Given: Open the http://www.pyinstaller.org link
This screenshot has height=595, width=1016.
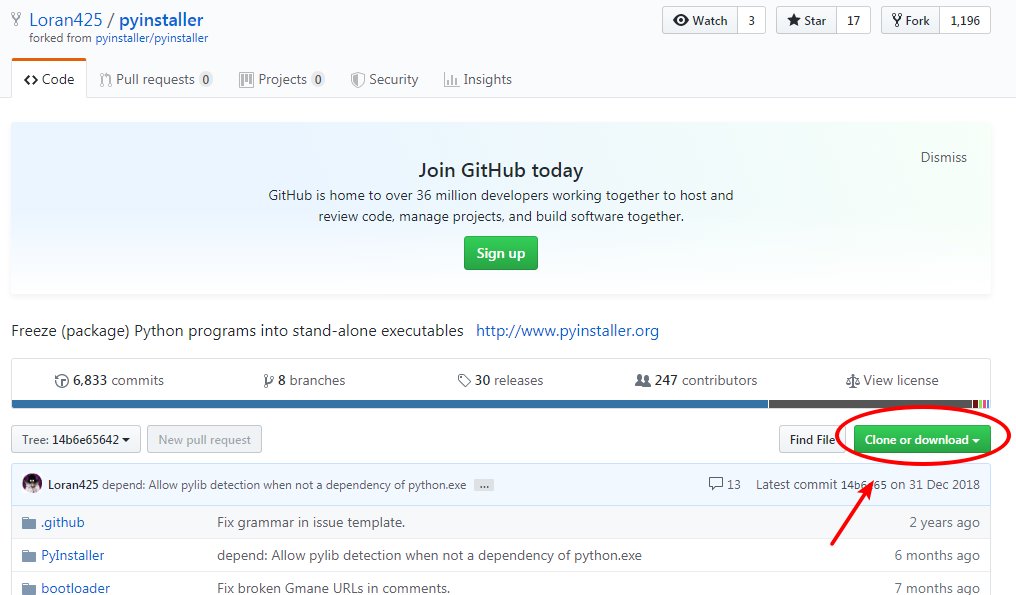Looking at the screenshot, I should pyautogui.click(x=568, y=331).
